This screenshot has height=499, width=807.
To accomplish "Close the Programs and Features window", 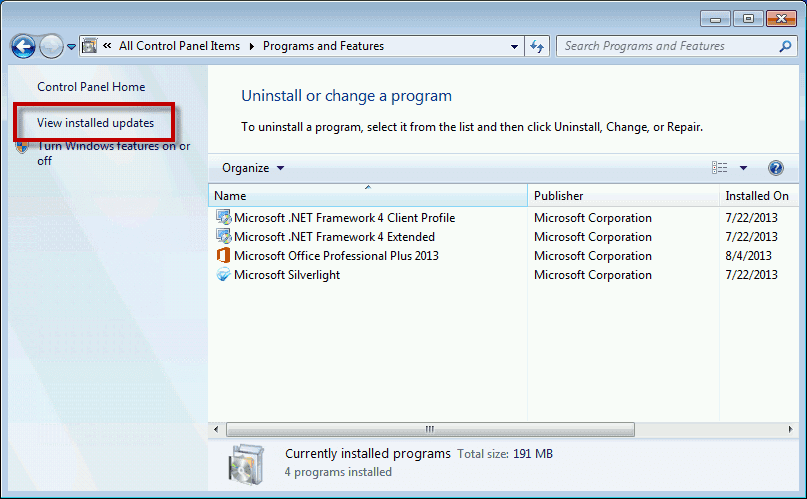I will [x=781, y=19].
